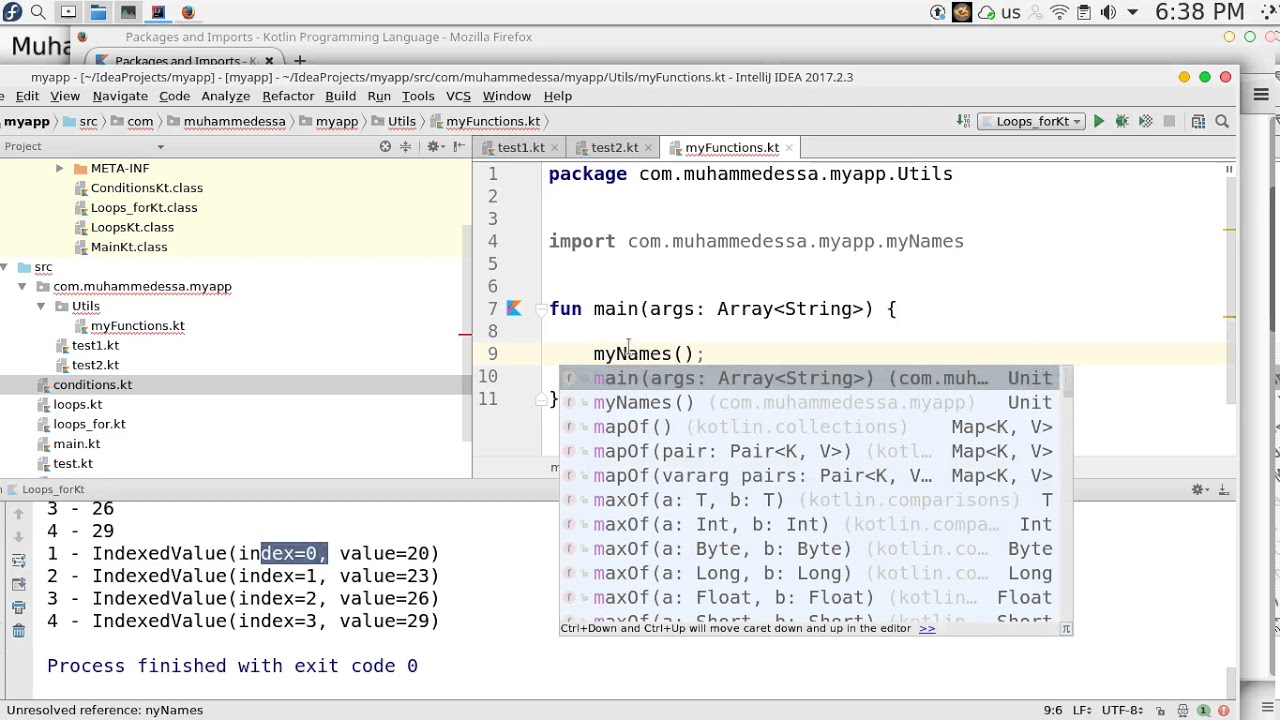Image resolution: width=1280 pixels, height=720 pixels.
Task: Open the Edit menu
Action: click(27, 96)
